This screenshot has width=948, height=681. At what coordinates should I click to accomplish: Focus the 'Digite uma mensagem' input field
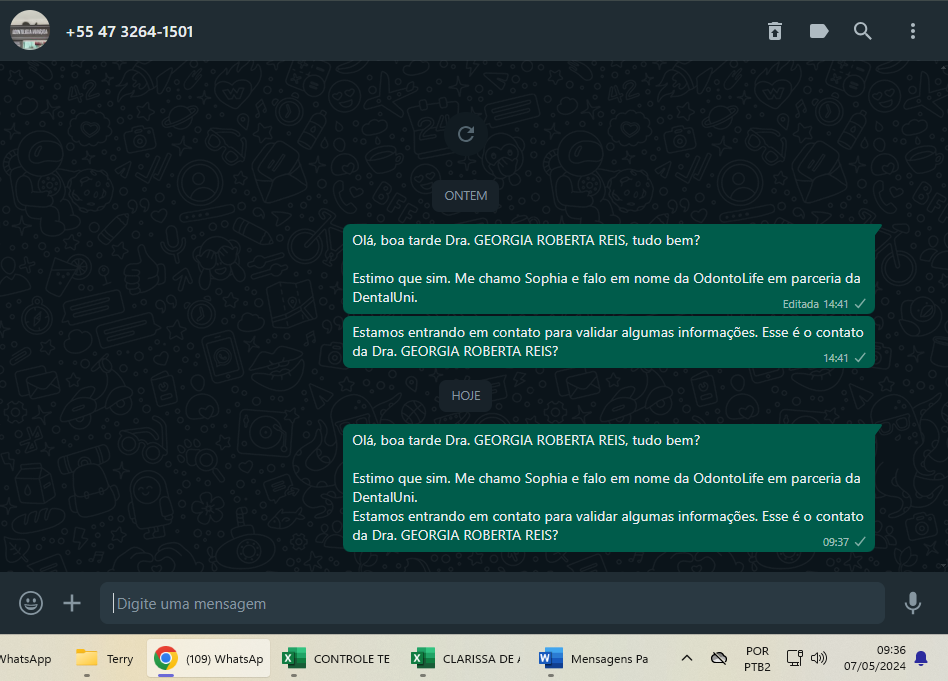[x=492, y=603]
